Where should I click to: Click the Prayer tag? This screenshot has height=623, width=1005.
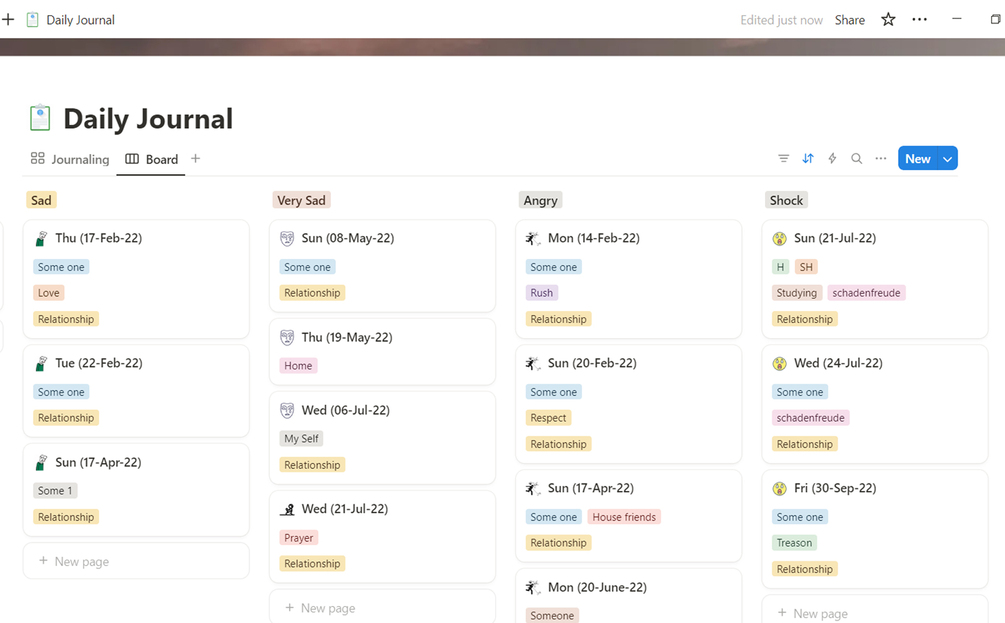click(x=299, y=538)
